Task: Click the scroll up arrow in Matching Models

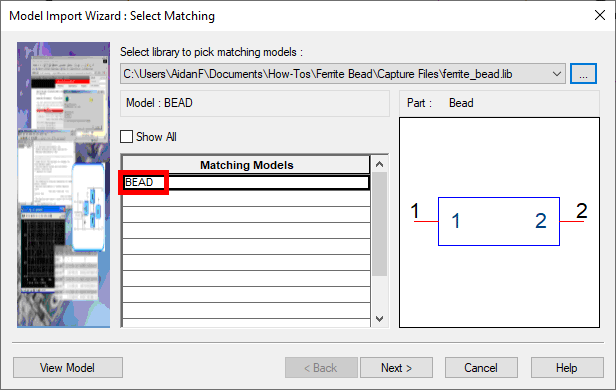Action: coord(380,164)
